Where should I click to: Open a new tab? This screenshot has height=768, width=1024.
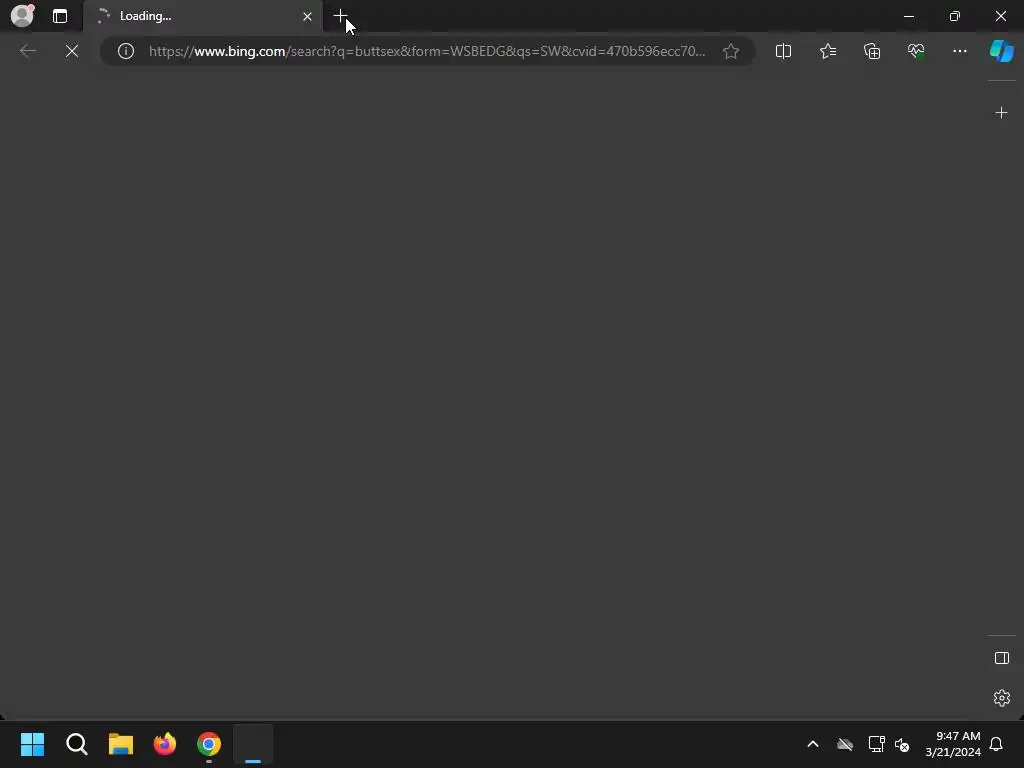tap(340, 16)
